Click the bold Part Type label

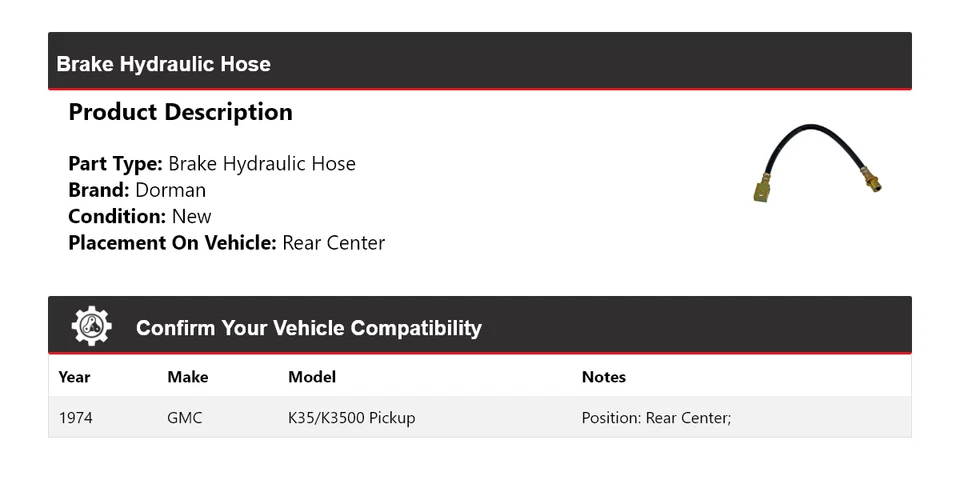pyautogui.click(x=115, y=164)
